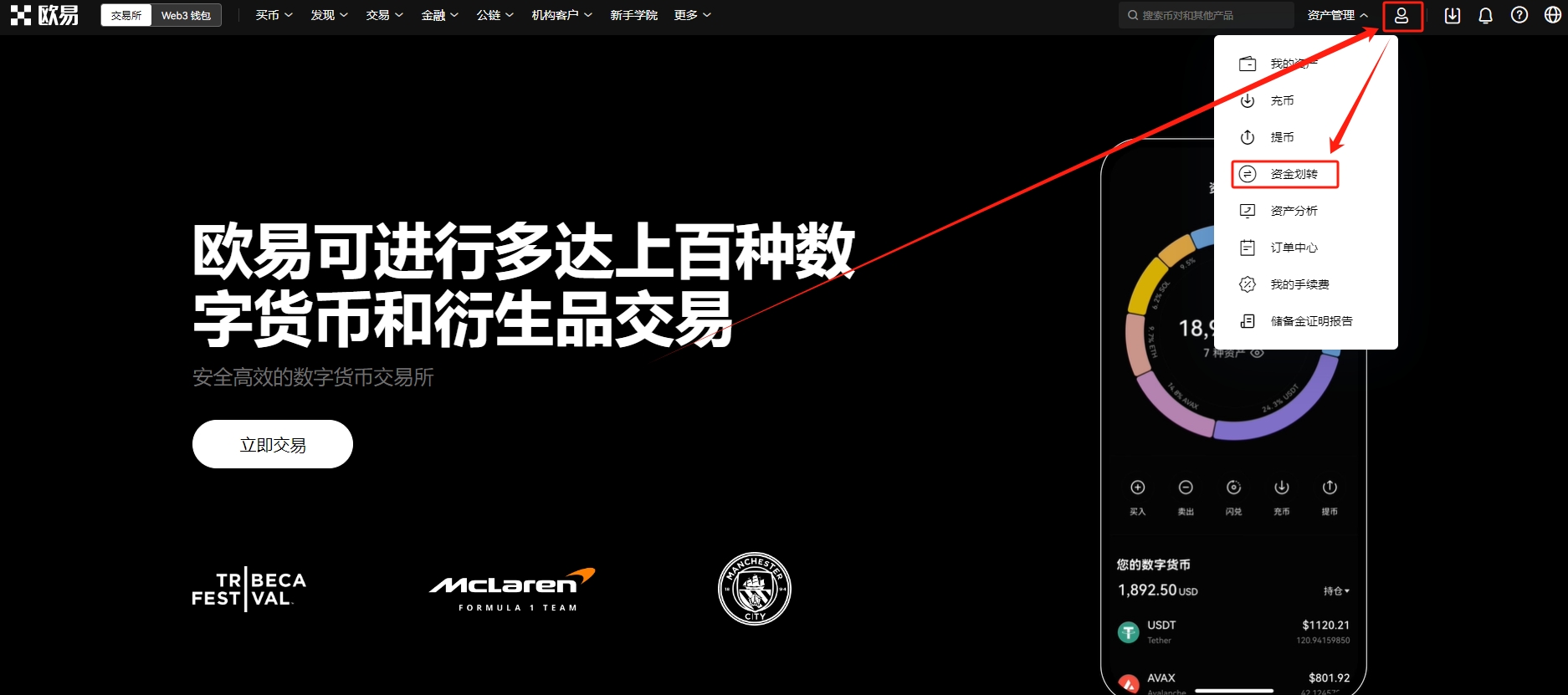Click the wallet icon beside 我的资产

pos(1248,64)
